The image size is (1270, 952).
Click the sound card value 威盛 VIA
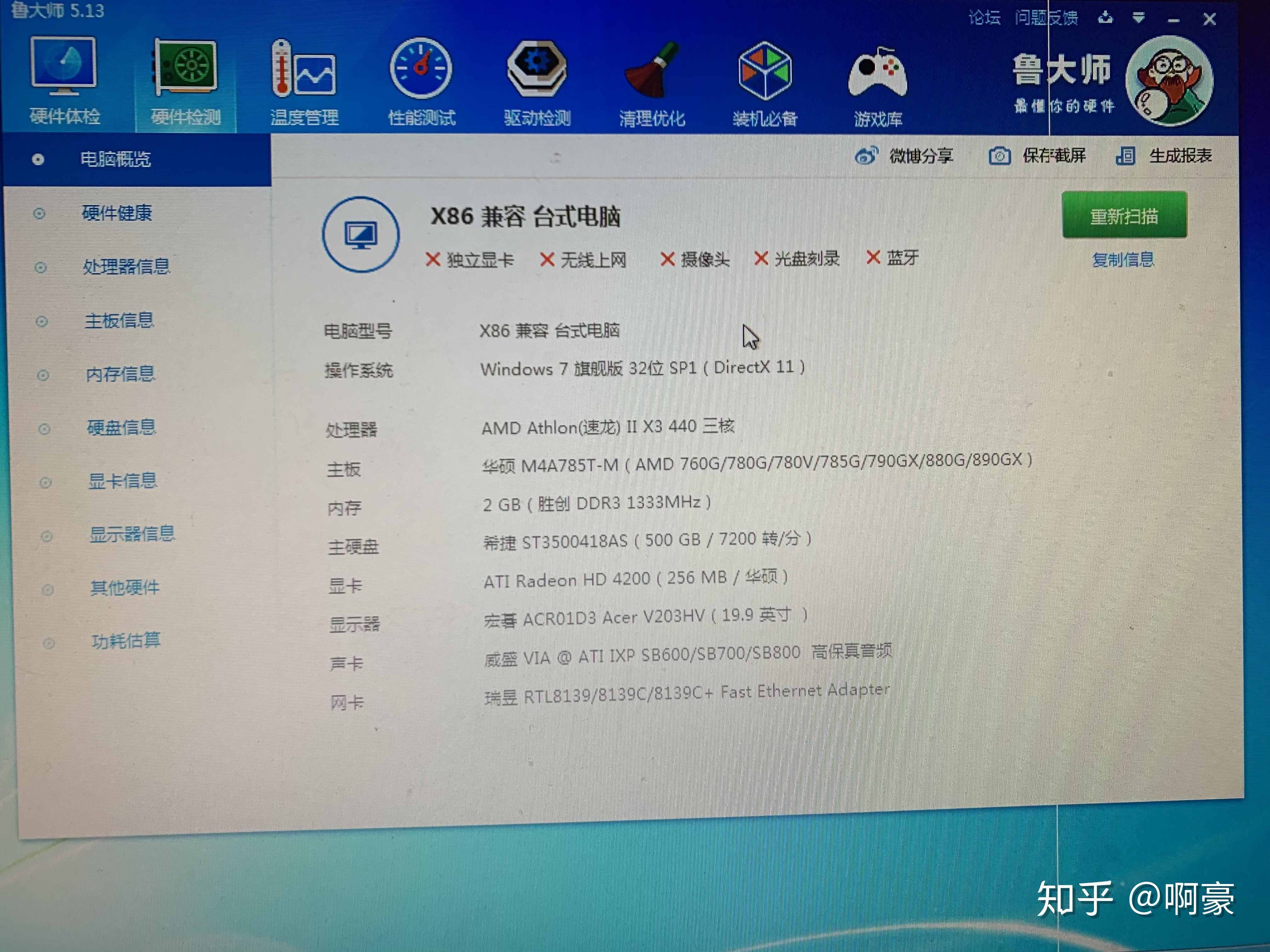click(x=688, y=655)
